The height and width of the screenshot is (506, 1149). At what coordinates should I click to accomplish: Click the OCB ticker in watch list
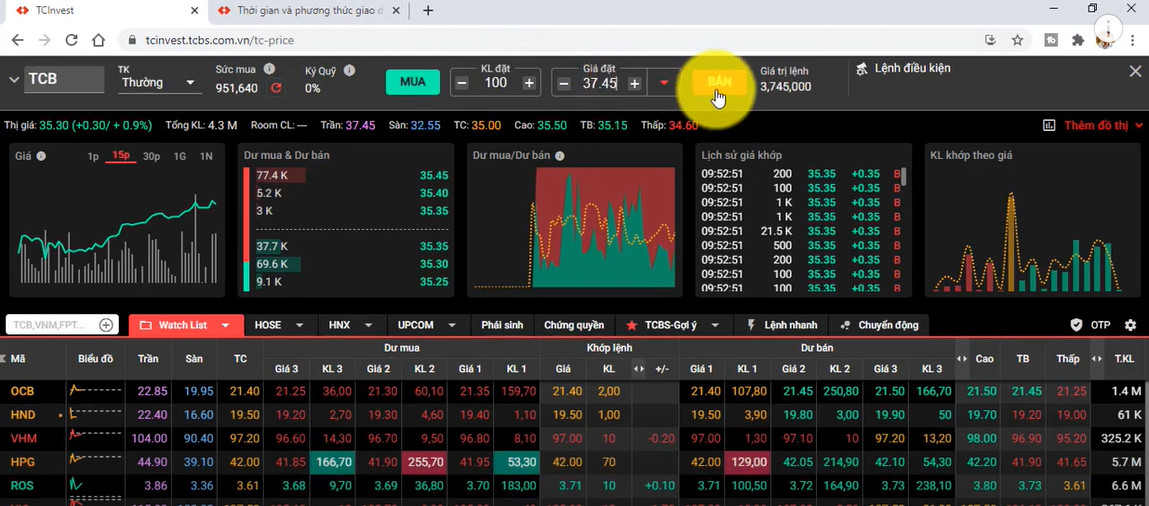click(x=22, y=392)
